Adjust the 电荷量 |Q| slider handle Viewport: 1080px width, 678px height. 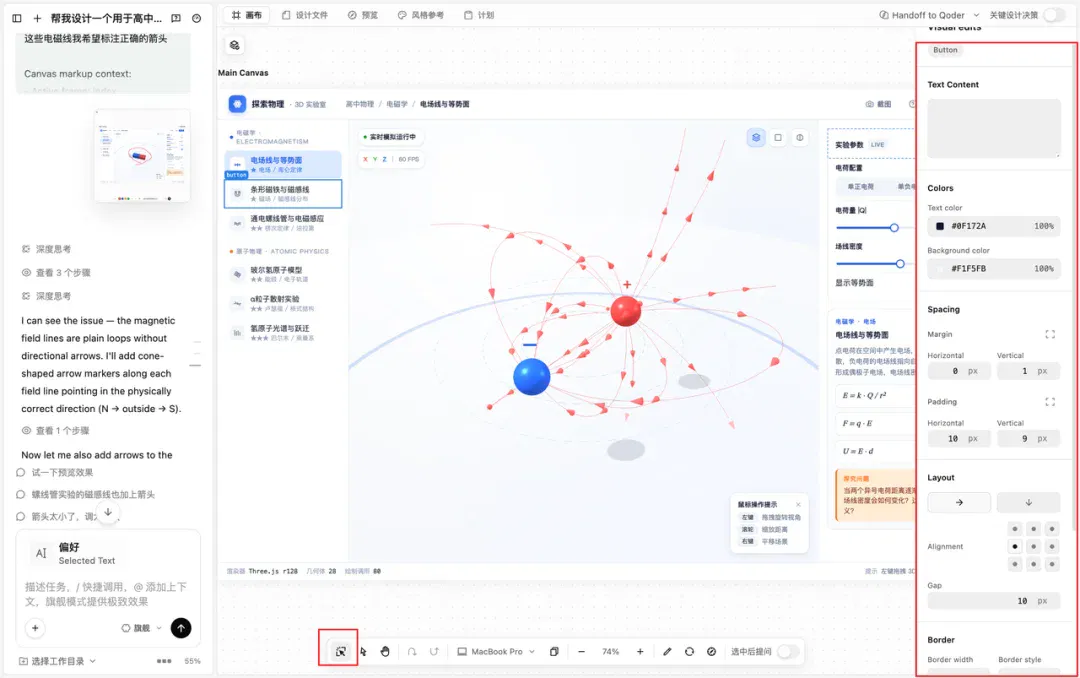click(x=894, y=227)
